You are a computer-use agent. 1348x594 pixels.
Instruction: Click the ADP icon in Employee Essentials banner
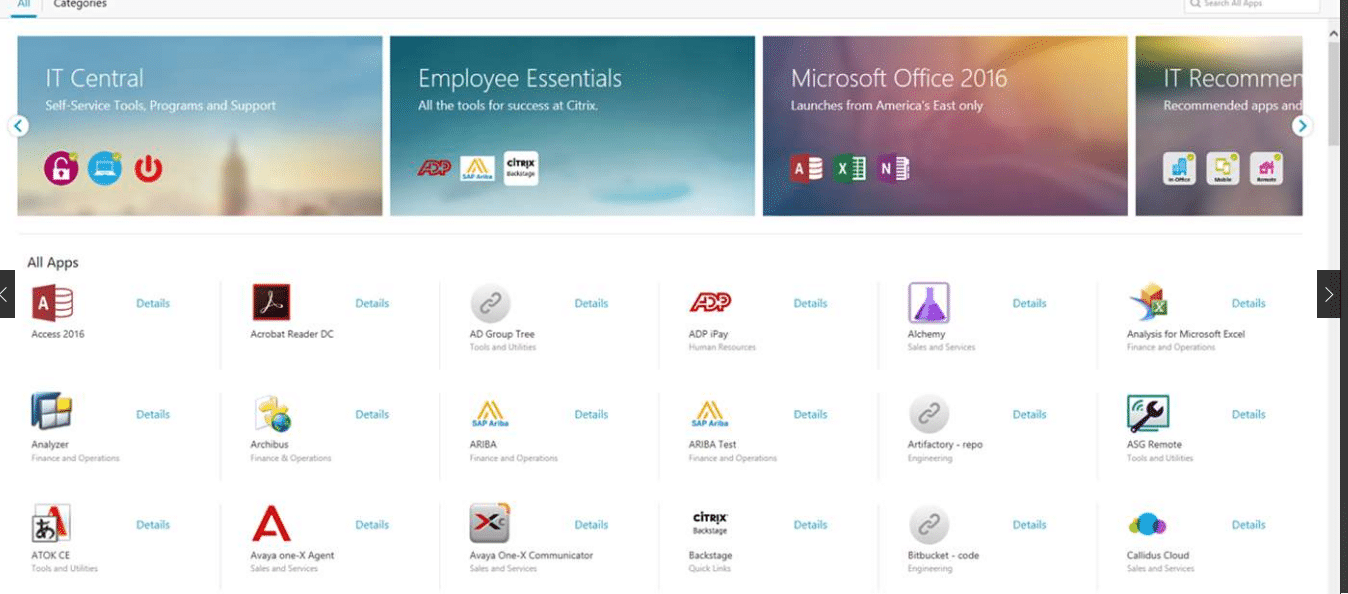tap(434, 168)
